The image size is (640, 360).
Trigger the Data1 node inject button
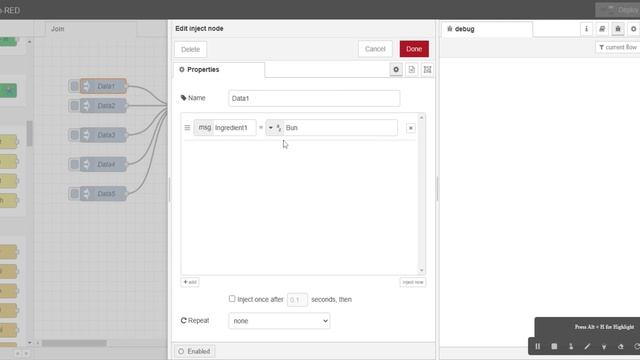[x=74, y=86]
